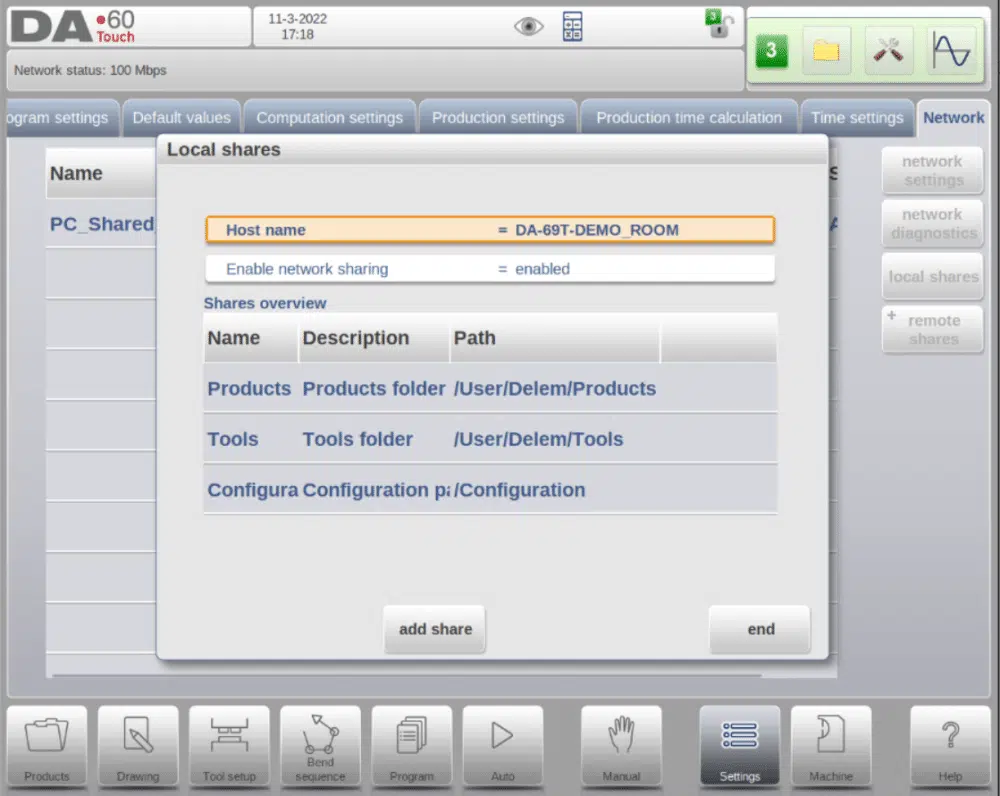Open the calculator icon in header

(572, 26)
